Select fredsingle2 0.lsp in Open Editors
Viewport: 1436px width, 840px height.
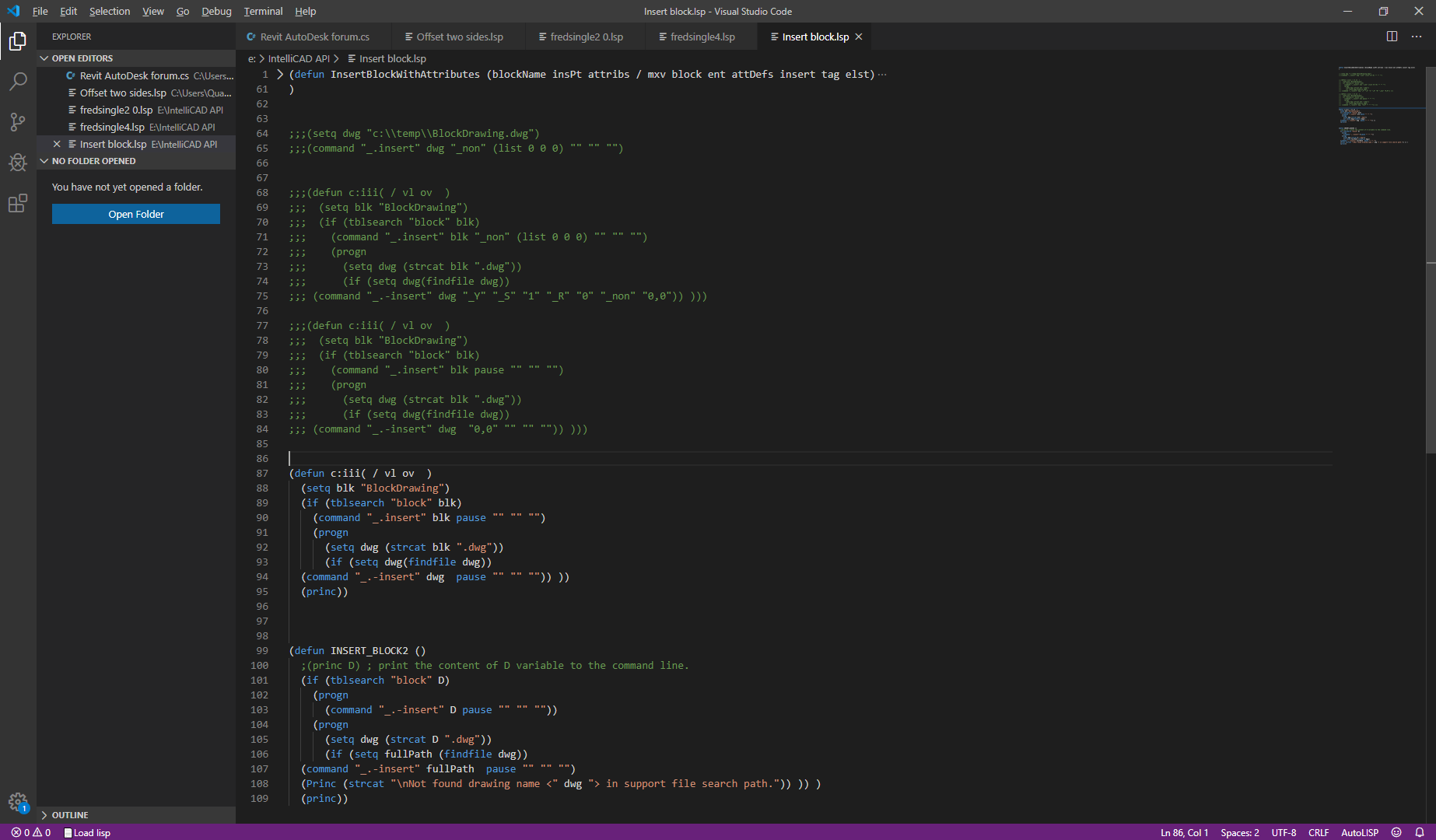(136, 110)
